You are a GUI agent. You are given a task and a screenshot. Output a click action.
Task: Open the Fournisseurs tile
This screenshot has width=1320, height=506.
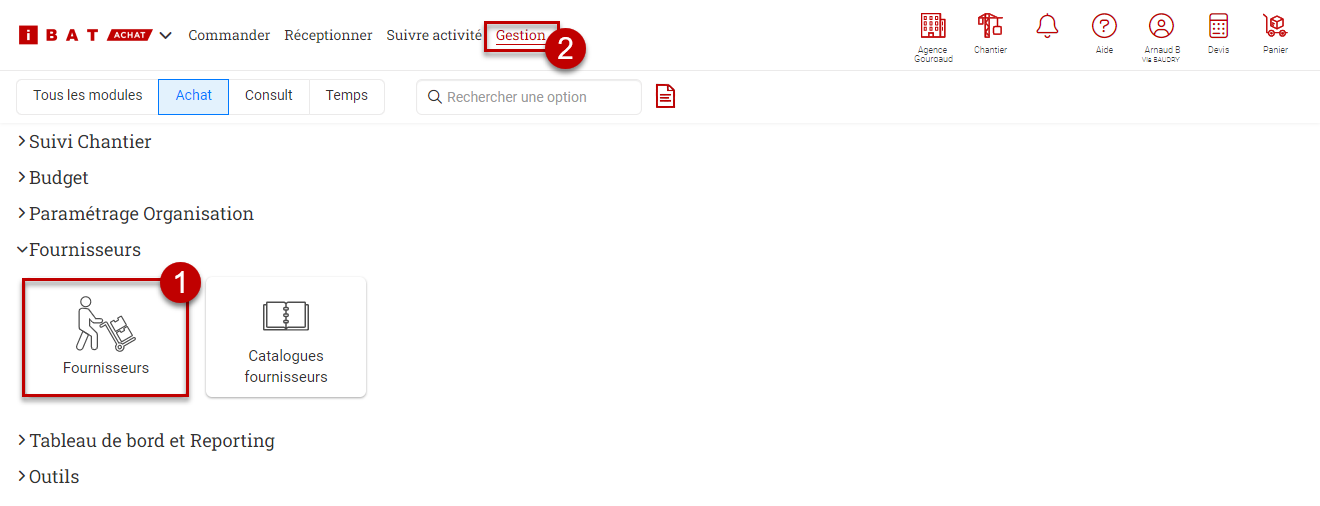click(106, 337)
